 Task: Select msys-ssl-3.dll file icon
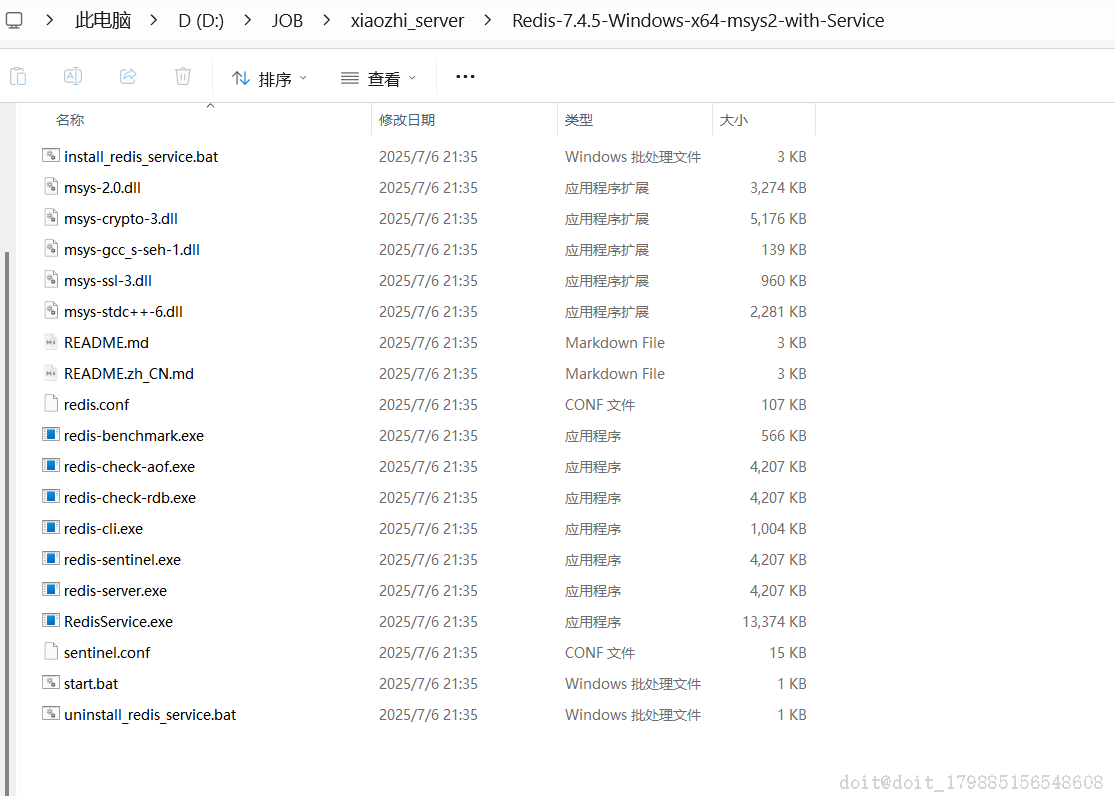click(x=50, y=279)
